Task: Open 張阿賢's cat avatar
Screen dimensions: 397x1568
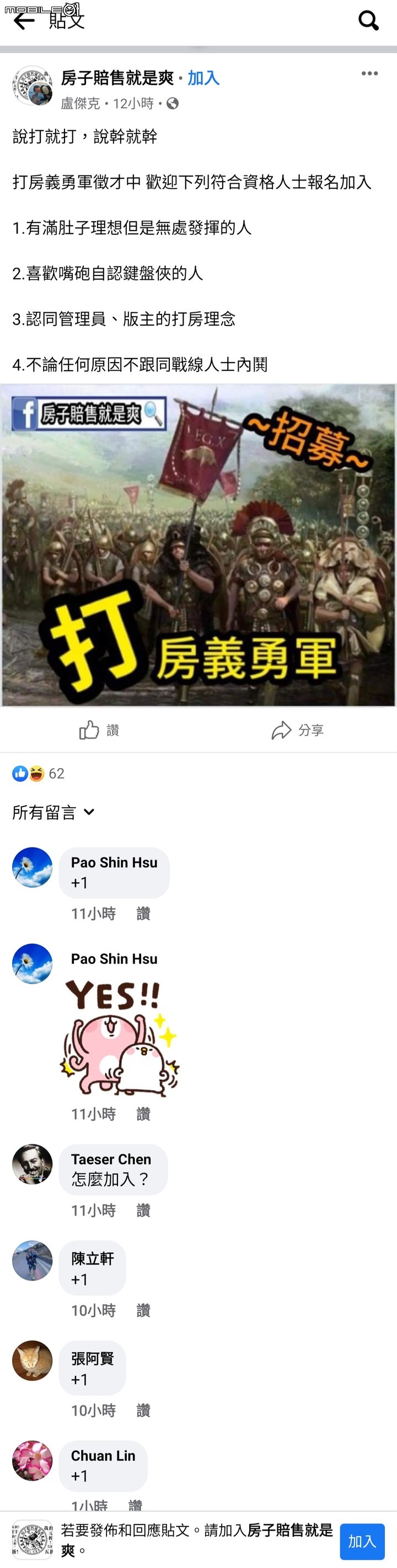Action: click(x=32, y=1361)
